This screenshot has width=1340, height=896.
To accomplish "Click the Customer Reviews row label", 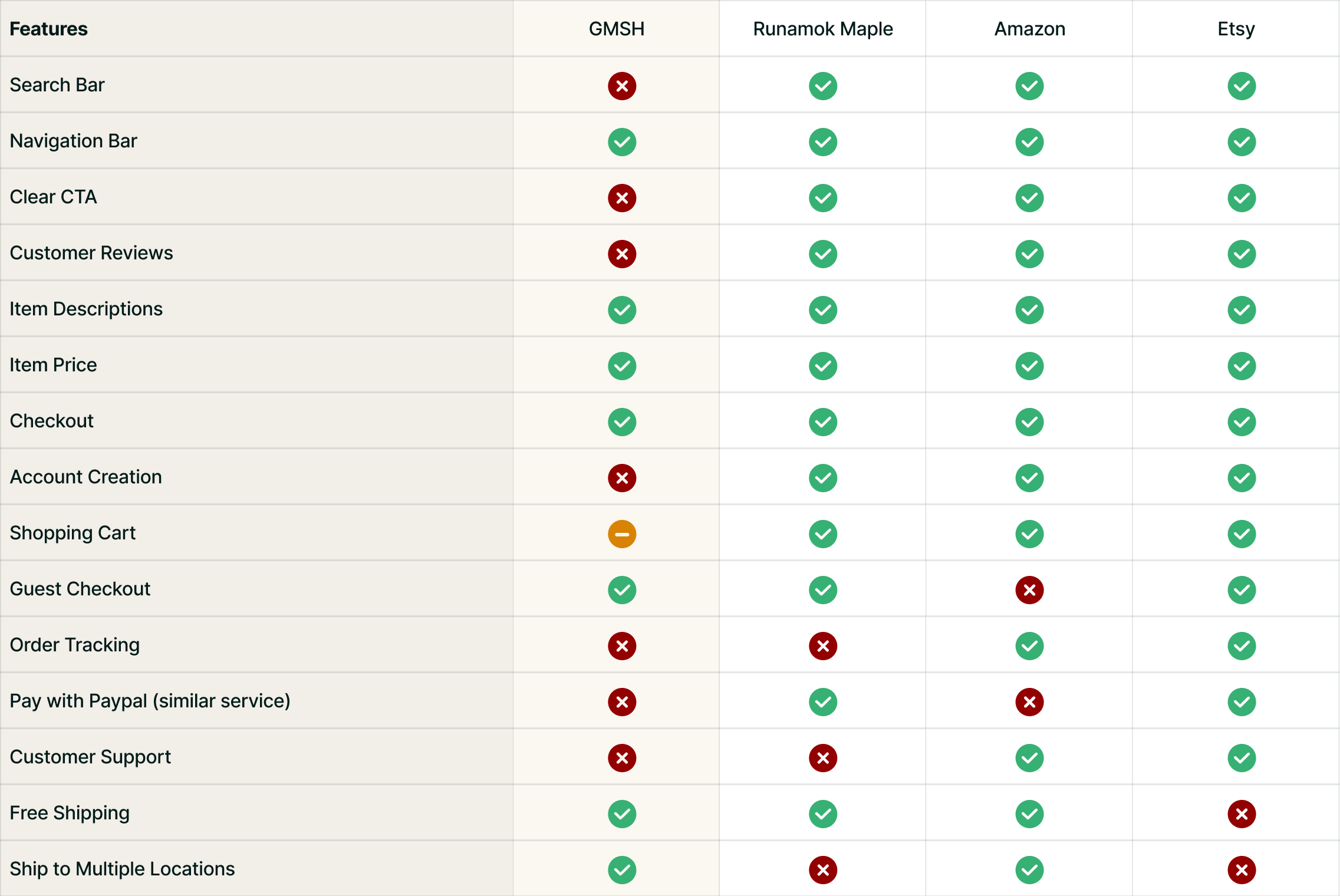I will pos(91,253).
